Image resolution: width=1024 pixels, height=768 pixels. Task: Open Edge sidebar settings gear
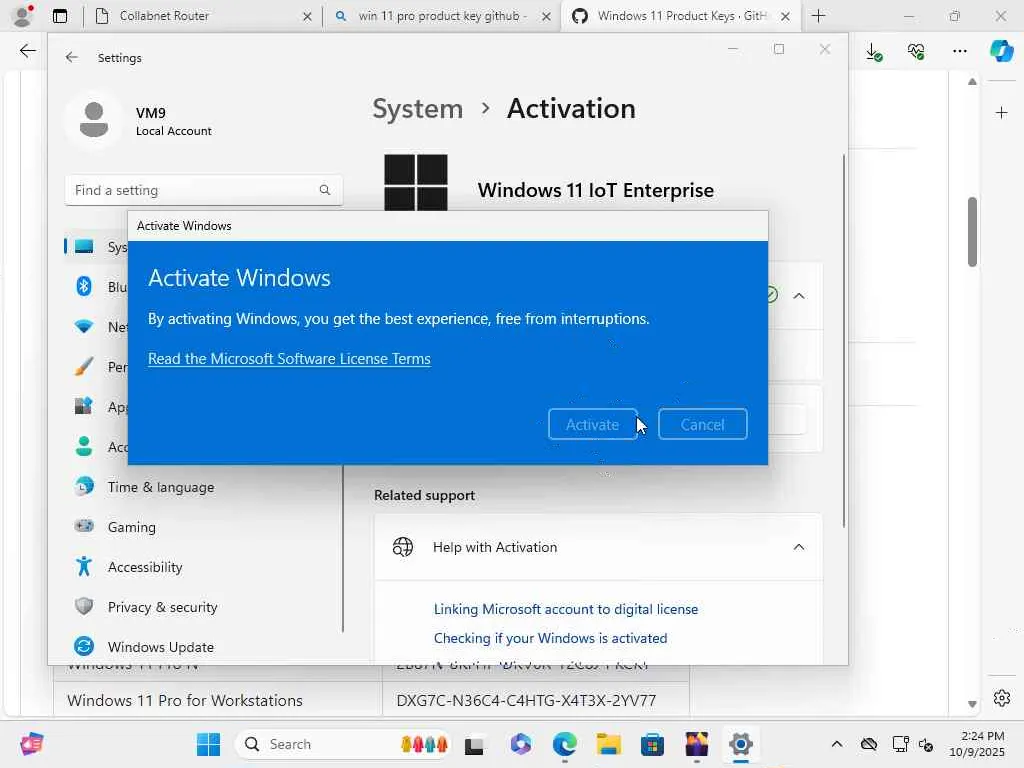[1001, 698]
